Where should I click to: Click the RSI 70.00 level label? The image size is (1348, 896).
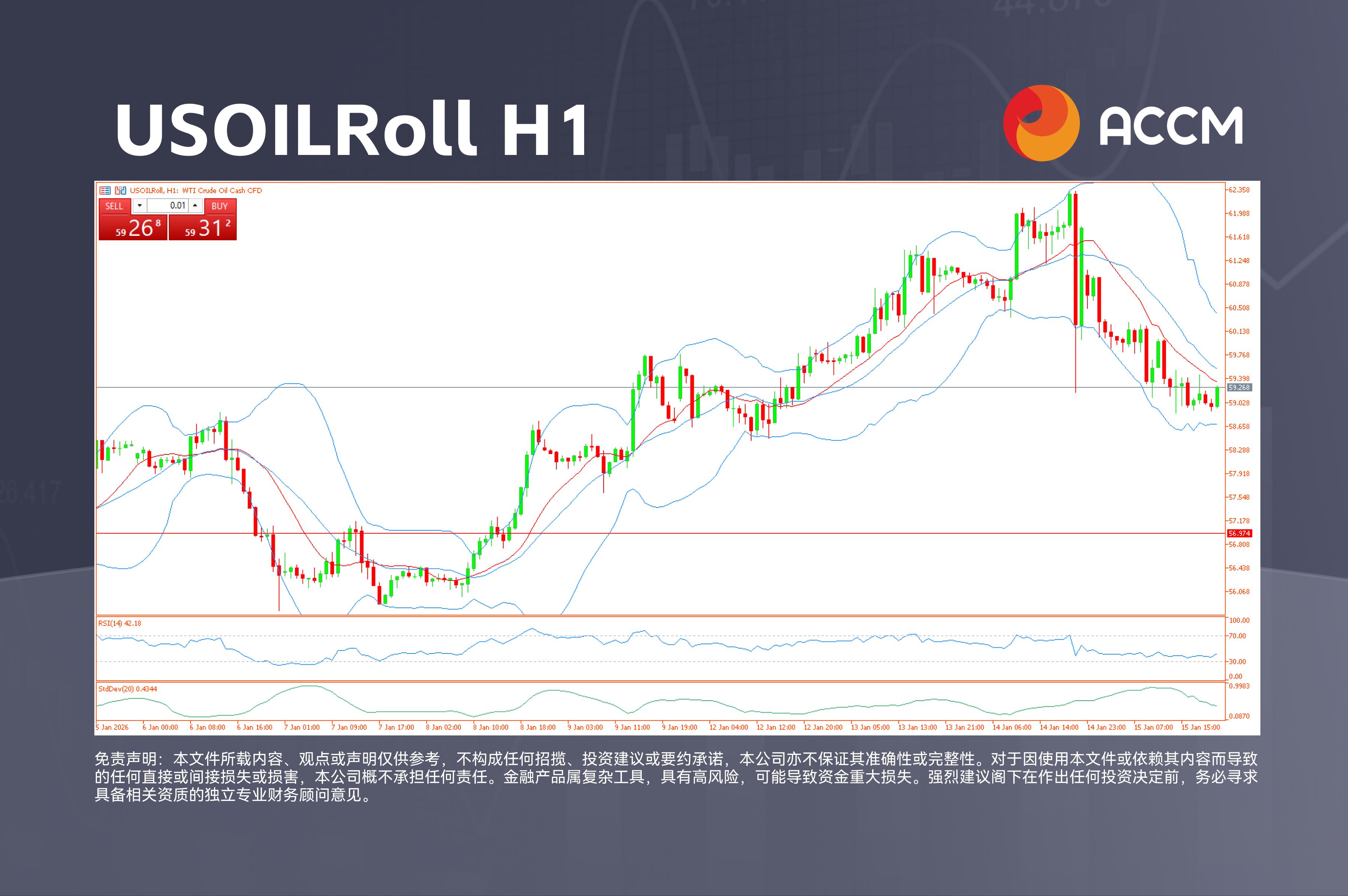[1237, 636]
